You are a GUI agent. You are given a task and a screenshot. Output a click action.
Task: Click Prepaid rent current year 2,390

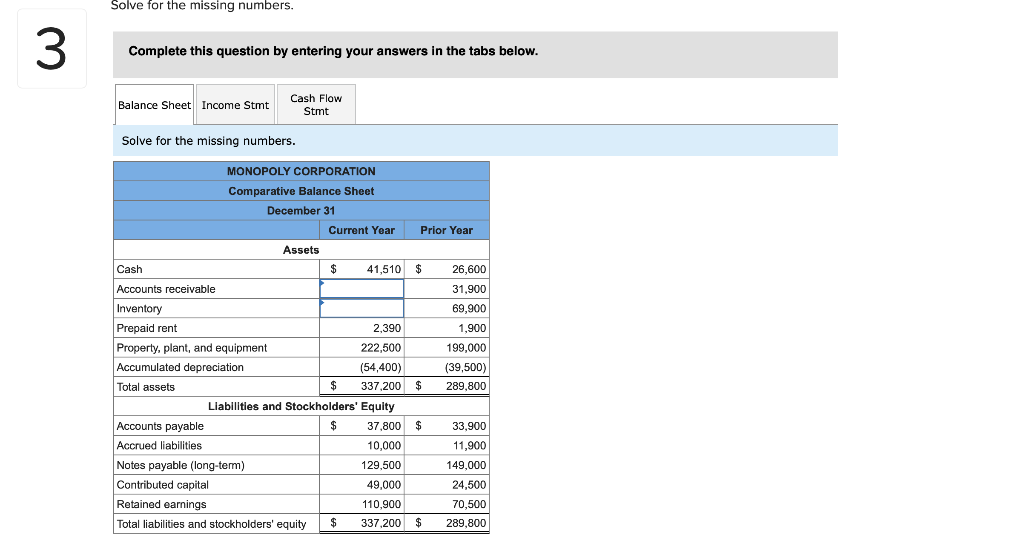[387, 328]
